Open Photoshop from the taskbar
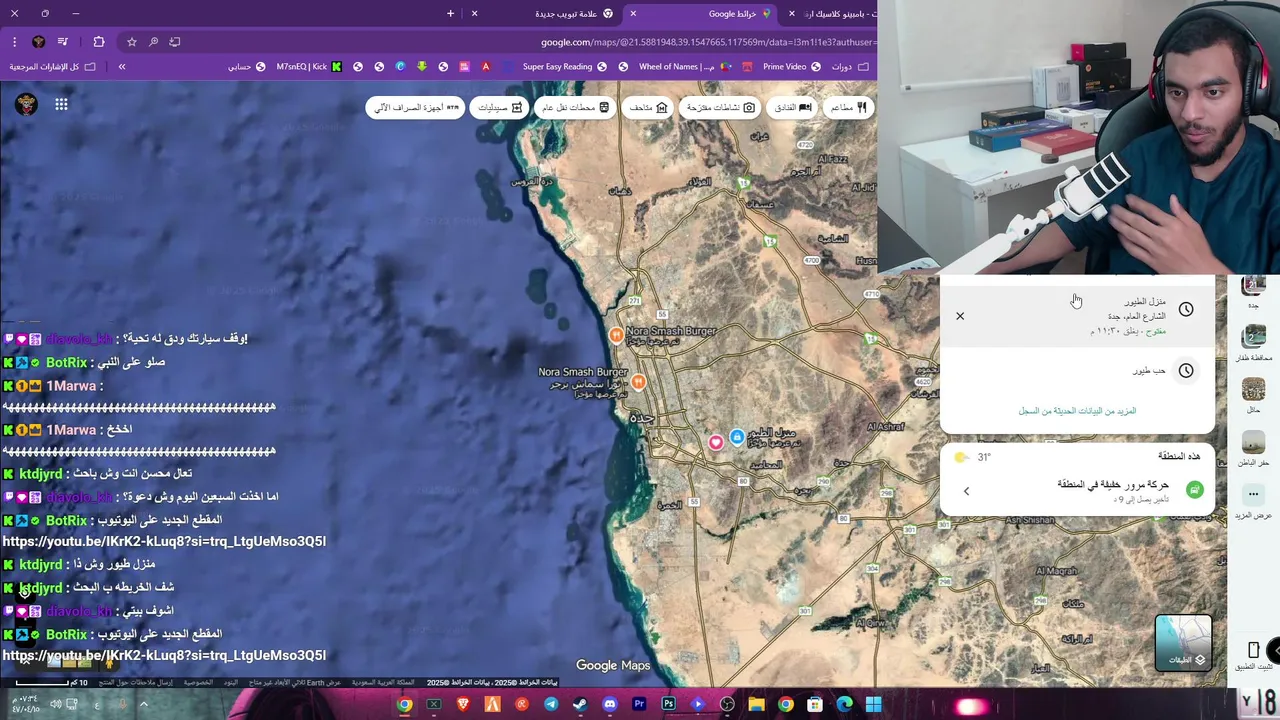 click(x=669, y=704)
